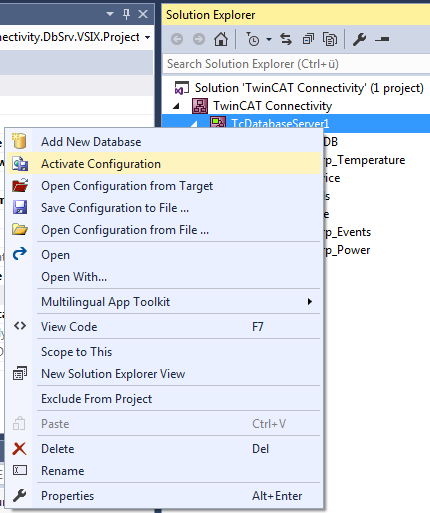
Task: Expand Multilingual App Toolkit submenu arrow
Action: click(310, 302)
